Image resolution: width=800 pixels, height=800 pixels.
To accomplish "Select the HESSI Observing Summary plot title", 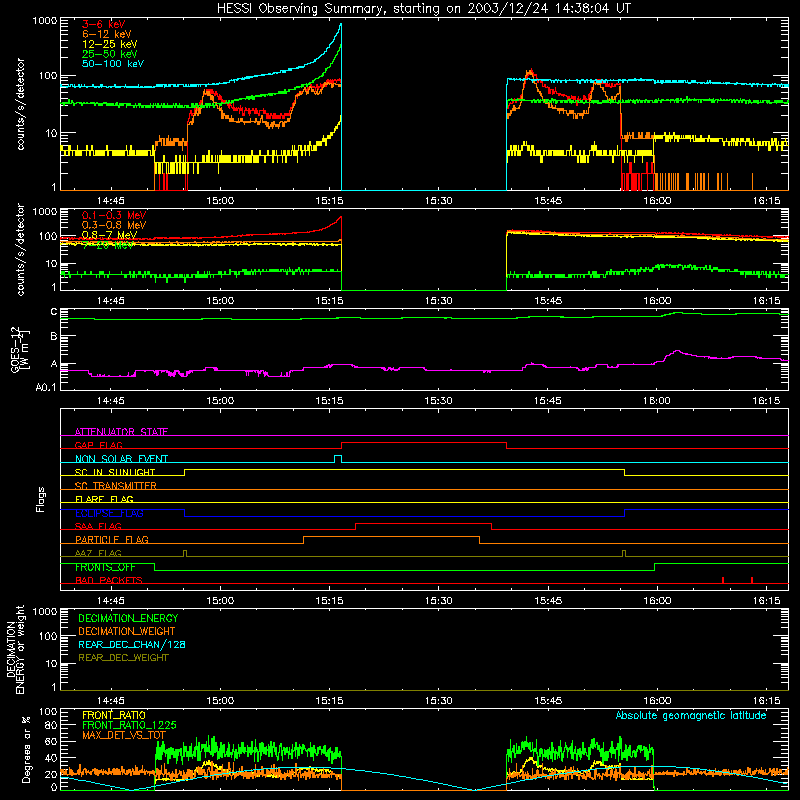I will [x=423, y=8].
